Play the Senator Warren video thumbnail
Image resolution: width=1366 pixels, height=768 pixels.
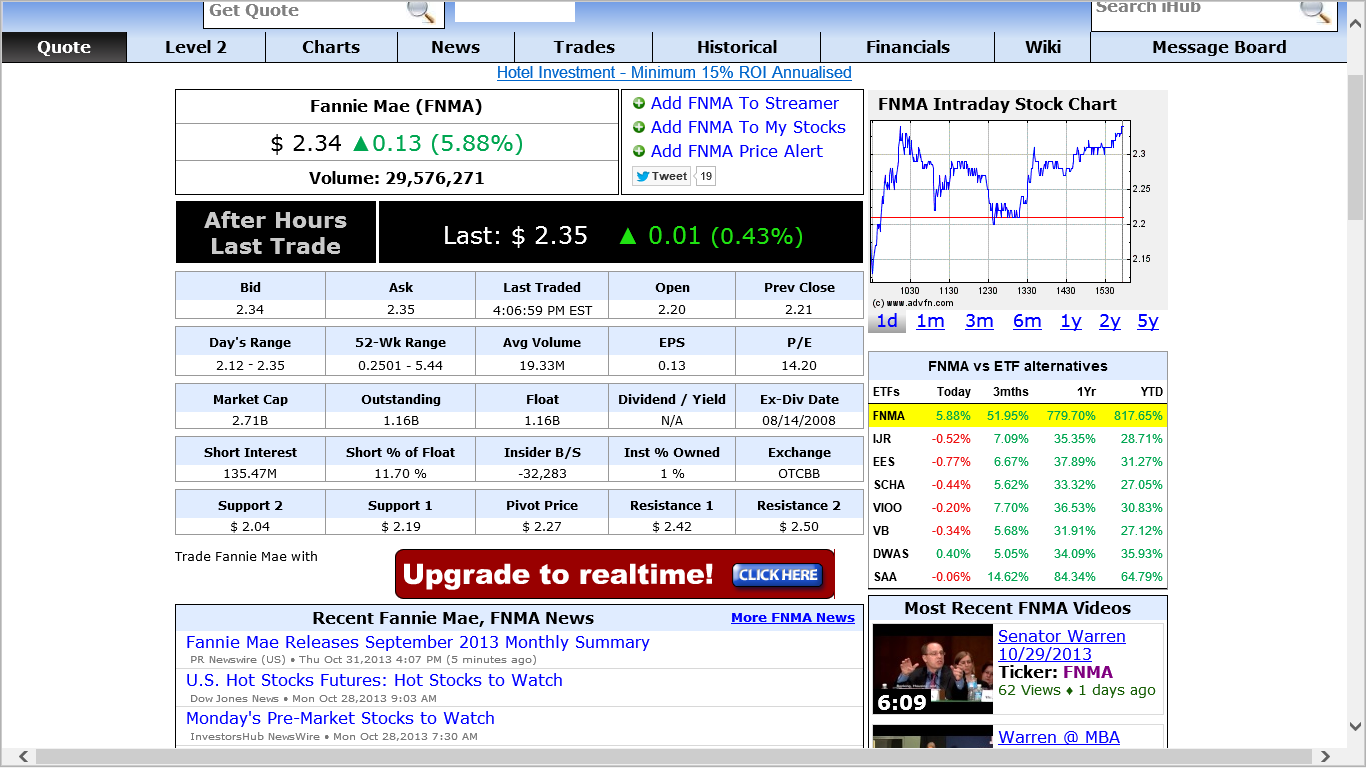point(933,669)
